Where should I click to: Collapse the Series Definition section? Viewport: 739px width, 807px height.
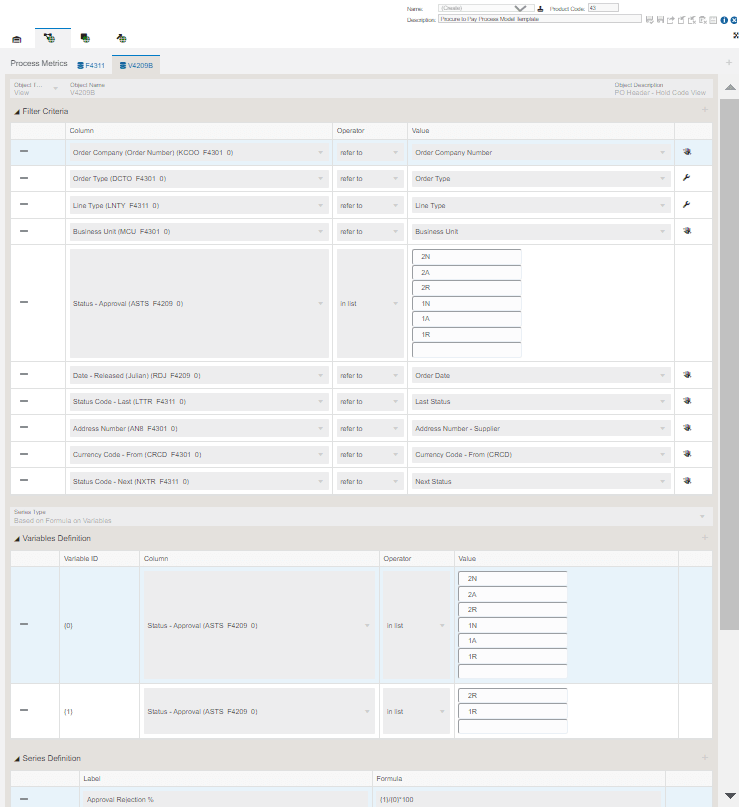[16, 759]
